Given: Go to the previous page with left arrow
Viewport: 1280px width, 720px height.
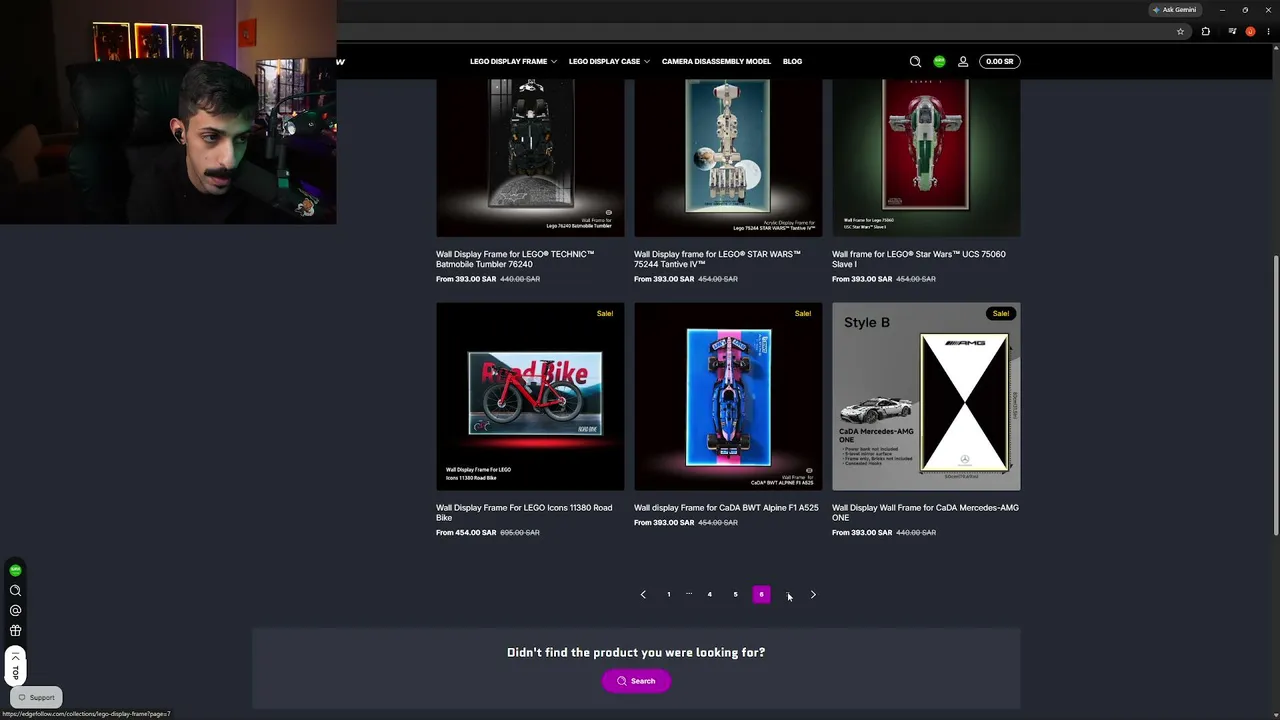Looking at the screenshot, I should click(x=643, y=595).
